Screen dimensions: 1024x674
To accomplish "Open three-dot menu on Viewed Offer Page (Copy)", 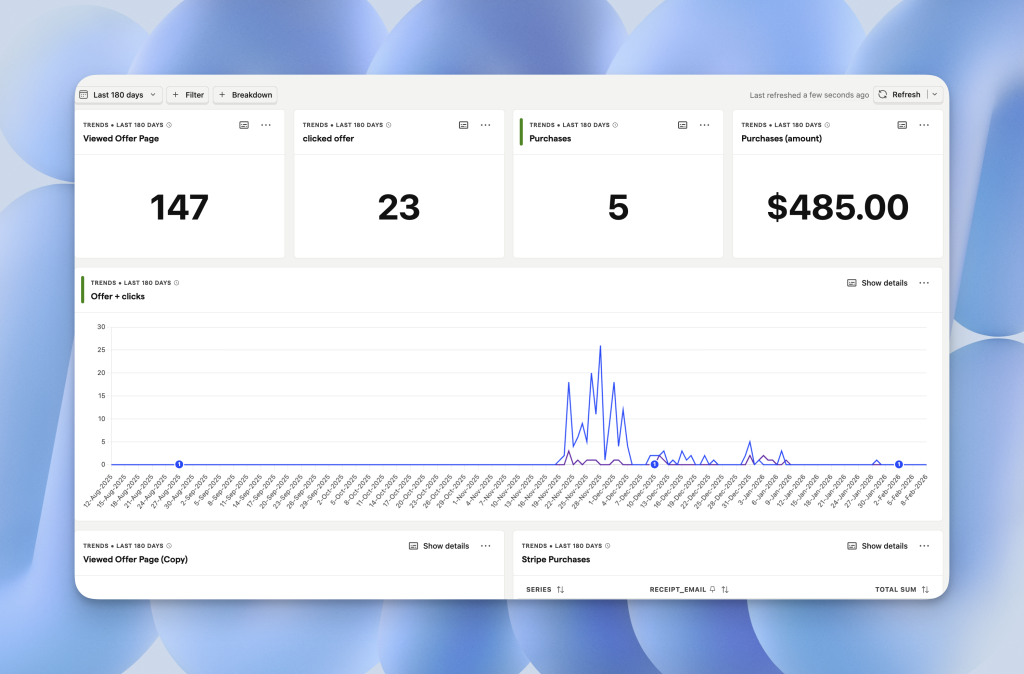I will [x=485, y=546].
